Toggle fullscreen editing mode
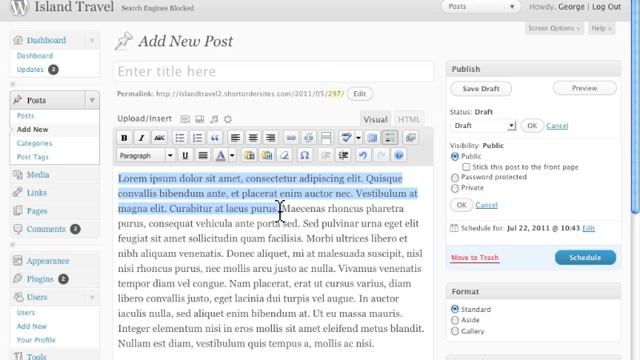This screenshot has height=360, width=640. tap(372, 138)
